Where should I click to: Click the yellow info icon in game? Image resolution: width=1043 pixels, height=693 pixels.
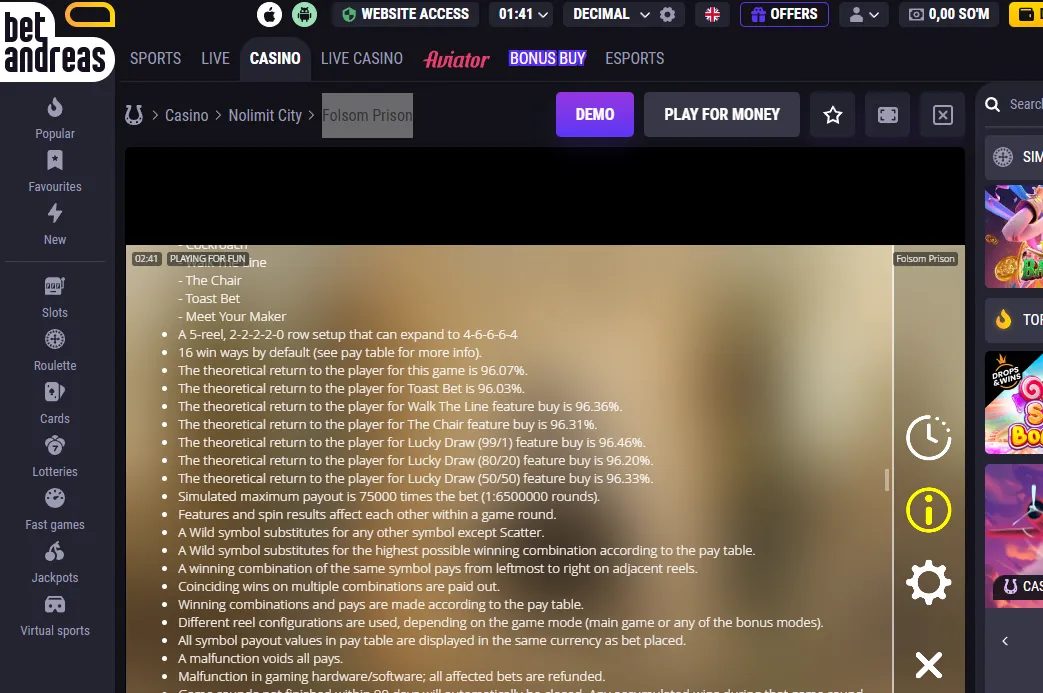[x=929, y=510]
